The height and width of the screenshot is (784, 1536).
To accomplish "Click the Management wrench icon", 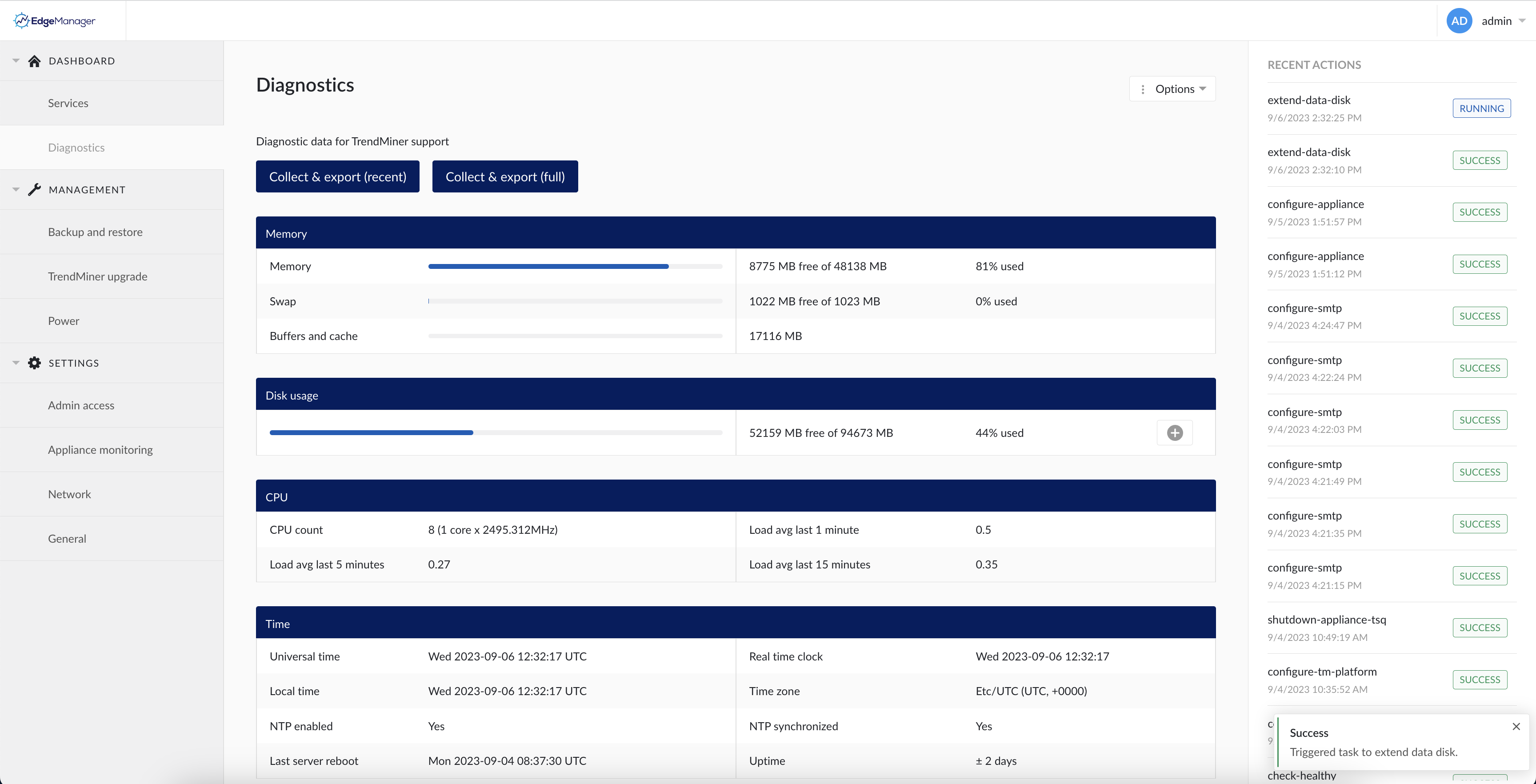I will [34, 189].
